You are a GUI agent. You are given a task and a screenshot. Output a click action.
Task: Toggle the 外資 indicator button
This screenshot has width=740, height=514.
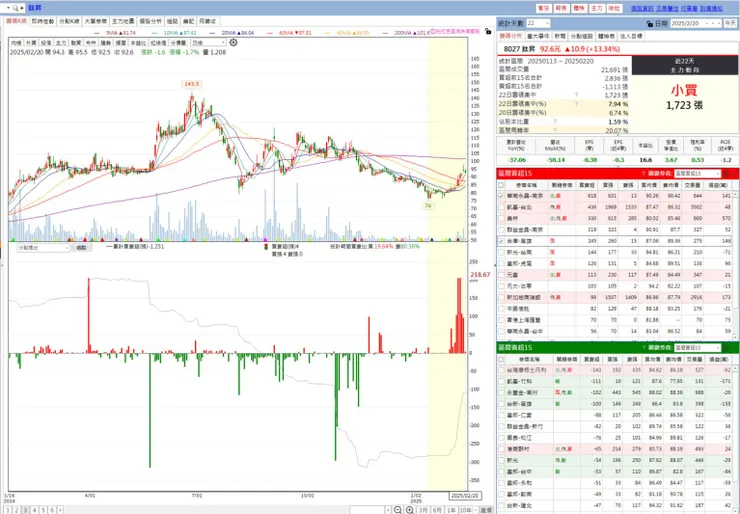coord(31,42)
